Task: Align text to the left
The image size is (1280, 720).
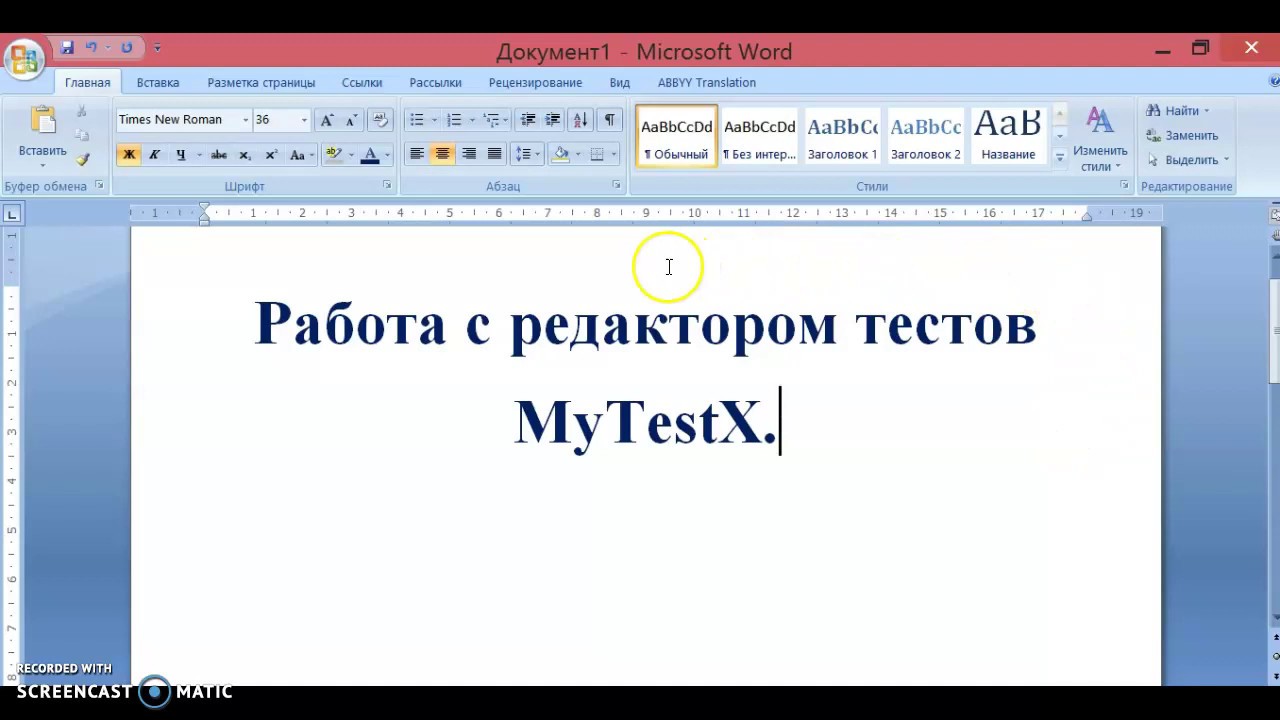Action: [x=417, y=154]
